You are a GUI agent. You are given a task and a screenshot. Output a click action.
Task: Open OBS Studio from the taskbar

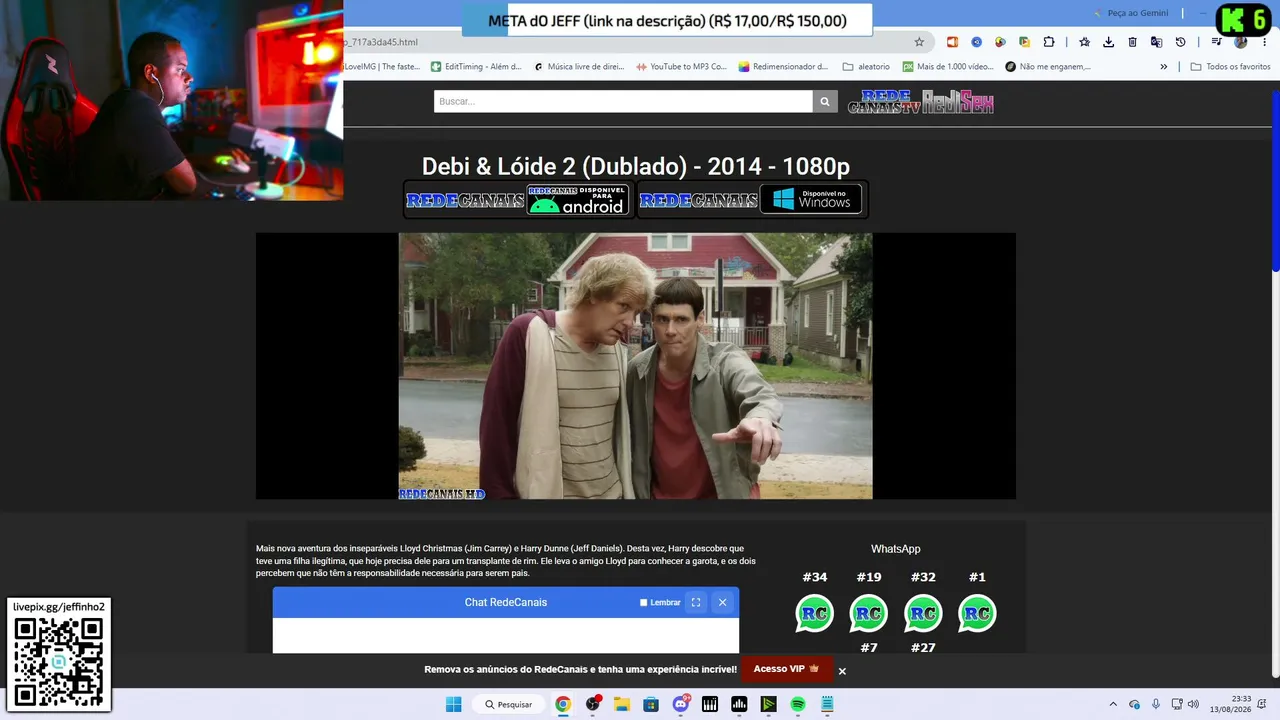pos(593,704)
